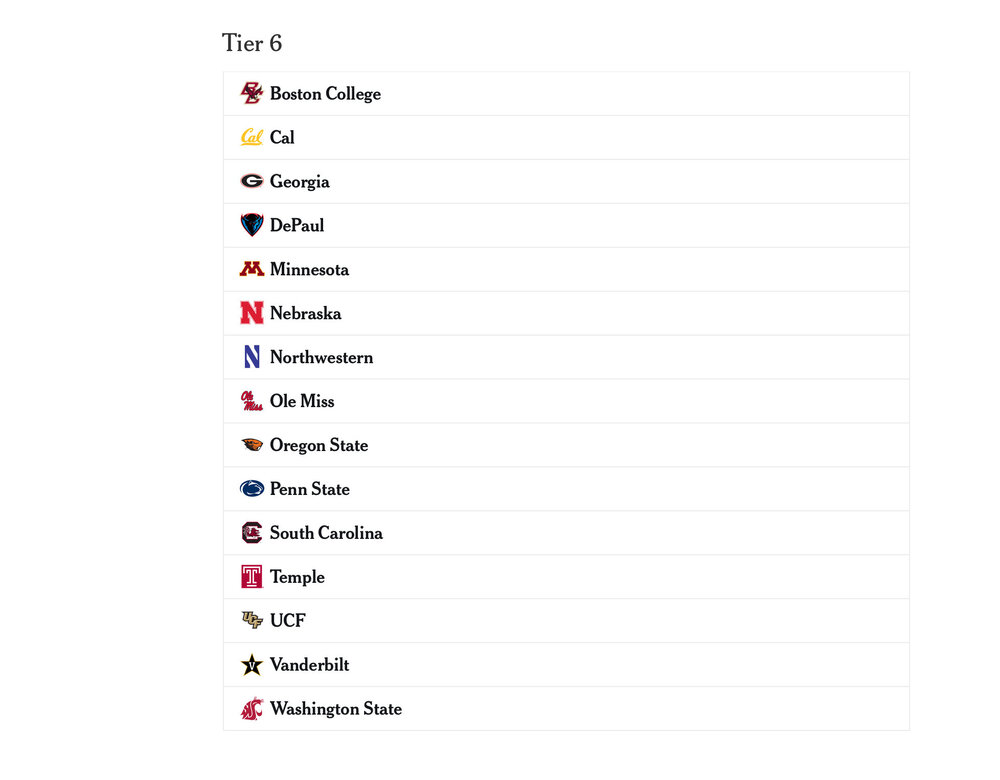
Task: Click the Temple T logo
Action: [x=251, y=577]
